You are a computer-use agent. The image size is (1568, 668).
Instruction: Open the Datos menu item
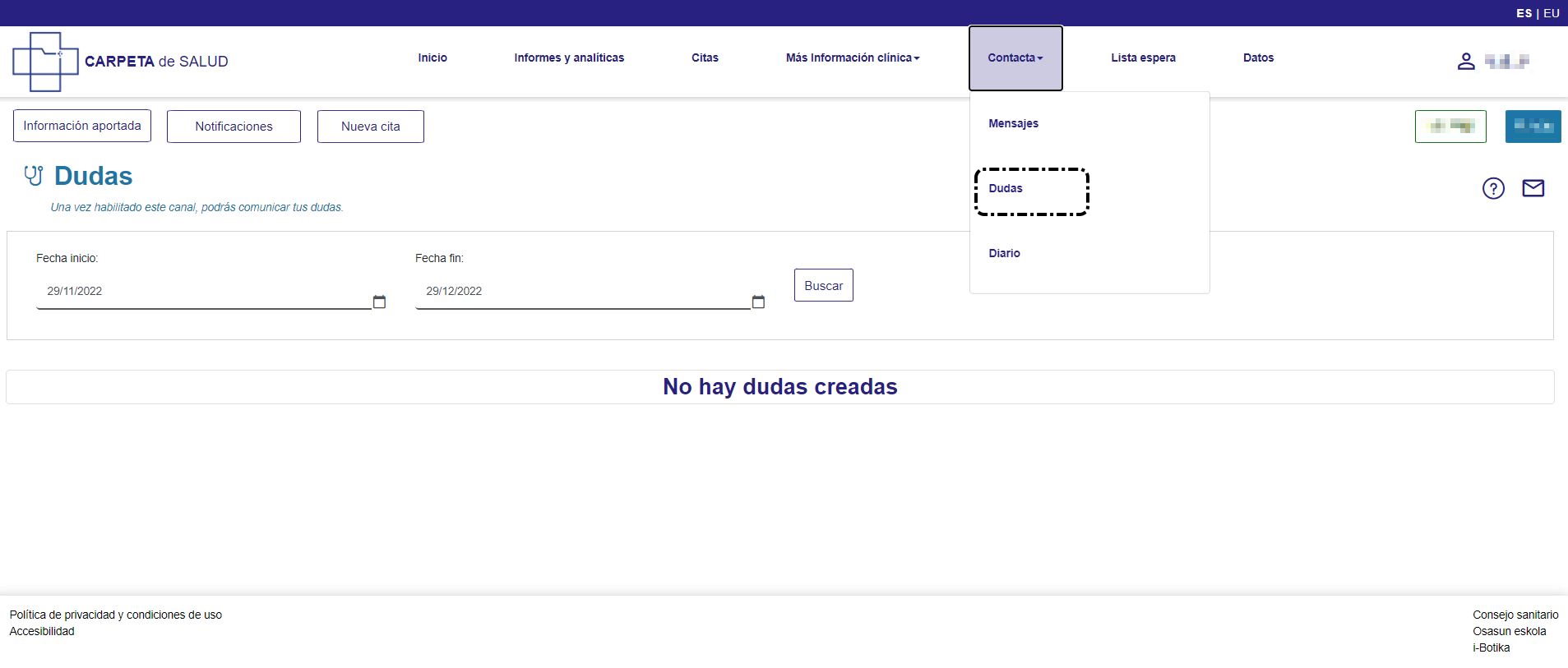(x=1258, y=58)
